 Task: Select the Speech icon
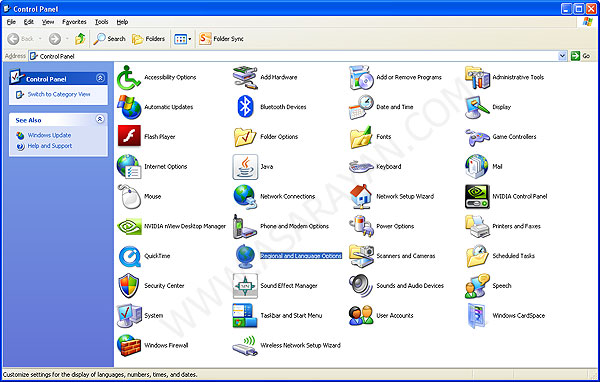[x=477, y=286]
